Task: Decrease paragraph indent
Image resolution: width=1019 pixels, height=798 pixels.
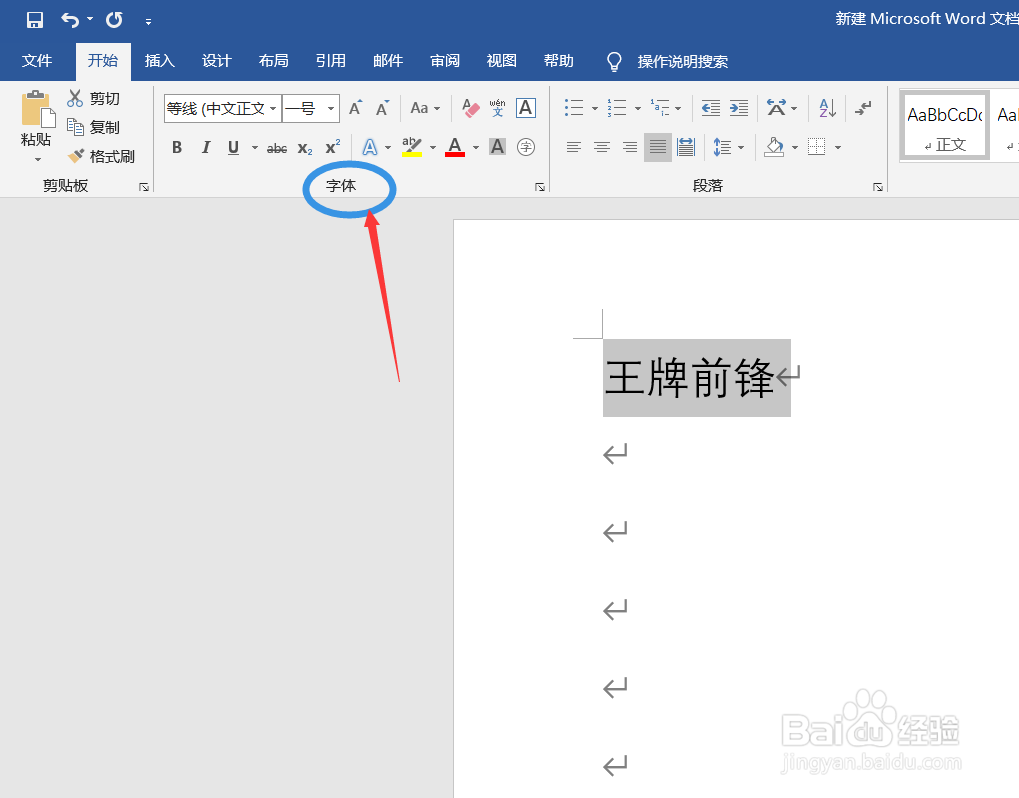Action: pos(711,108)
